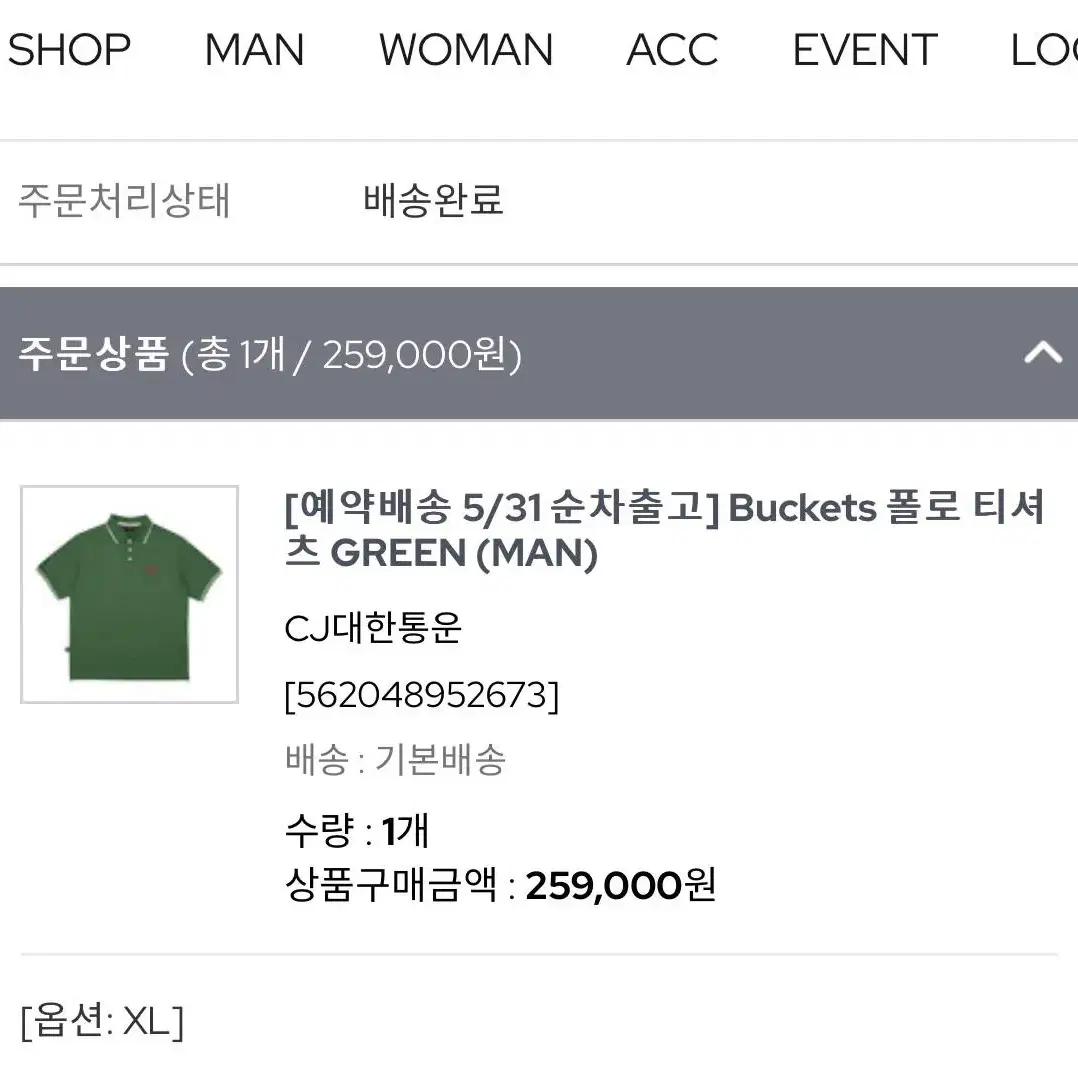The width and height of the screenshot is (1078, 1078).
Task: Open the ACC category menu
Action: point(672,50)
